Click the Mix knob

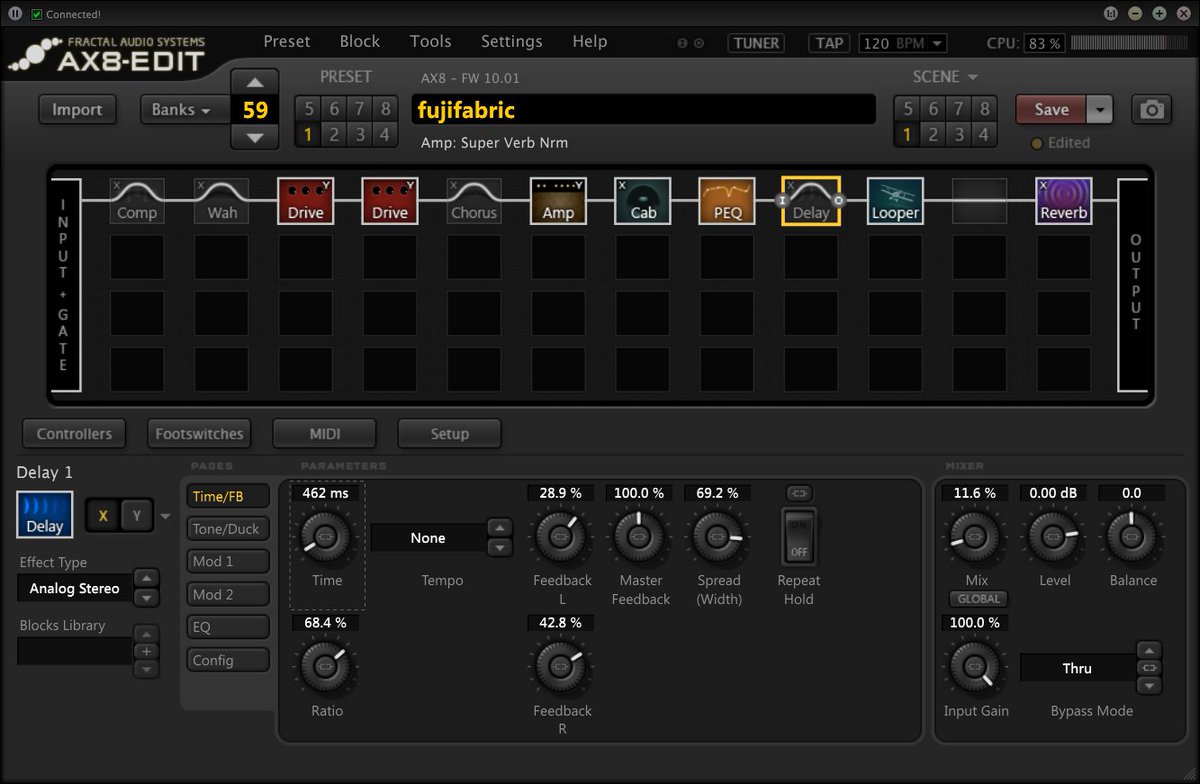[x=977, y=537]
